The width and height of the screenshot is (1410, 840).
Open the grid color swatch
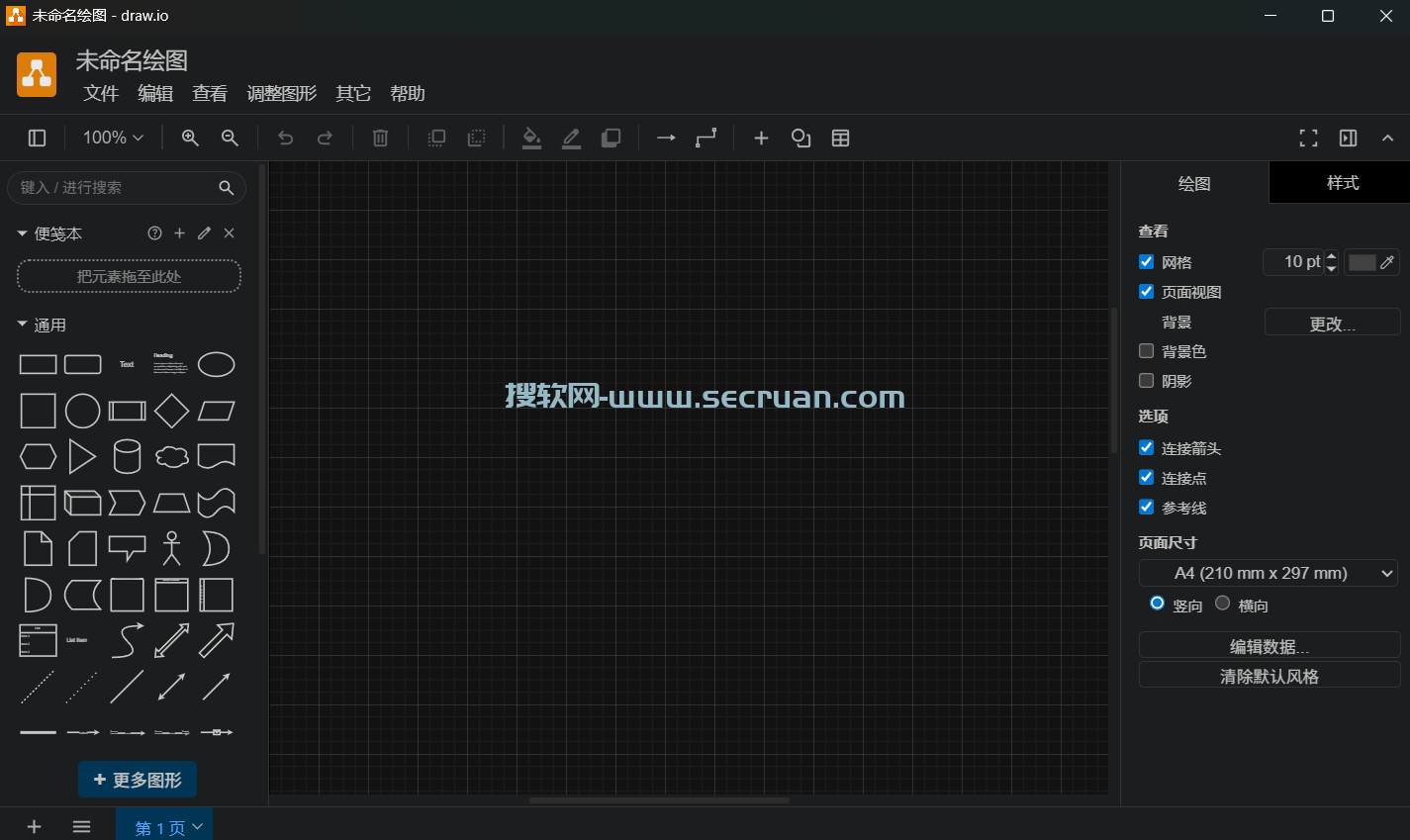[x=1363, y=262]
